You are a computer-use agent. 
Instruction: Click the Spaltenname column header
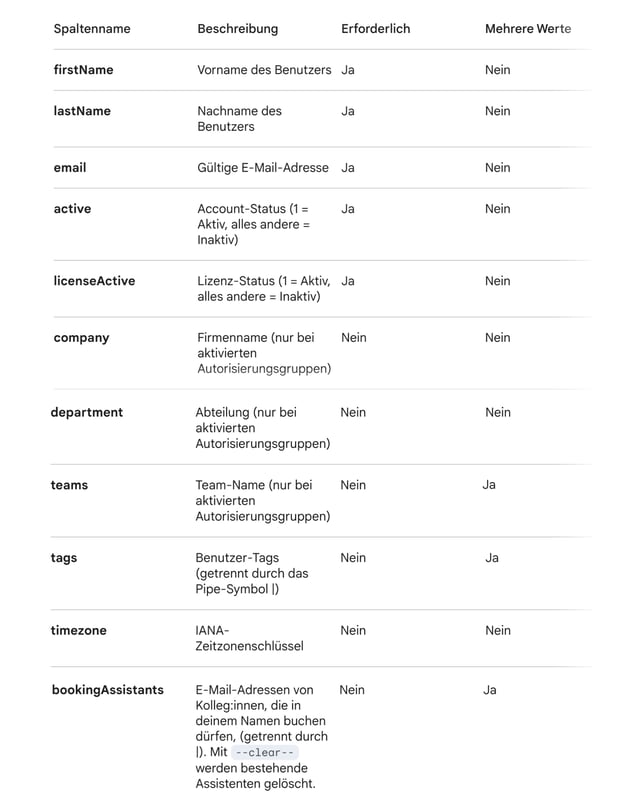click(92, 29)
